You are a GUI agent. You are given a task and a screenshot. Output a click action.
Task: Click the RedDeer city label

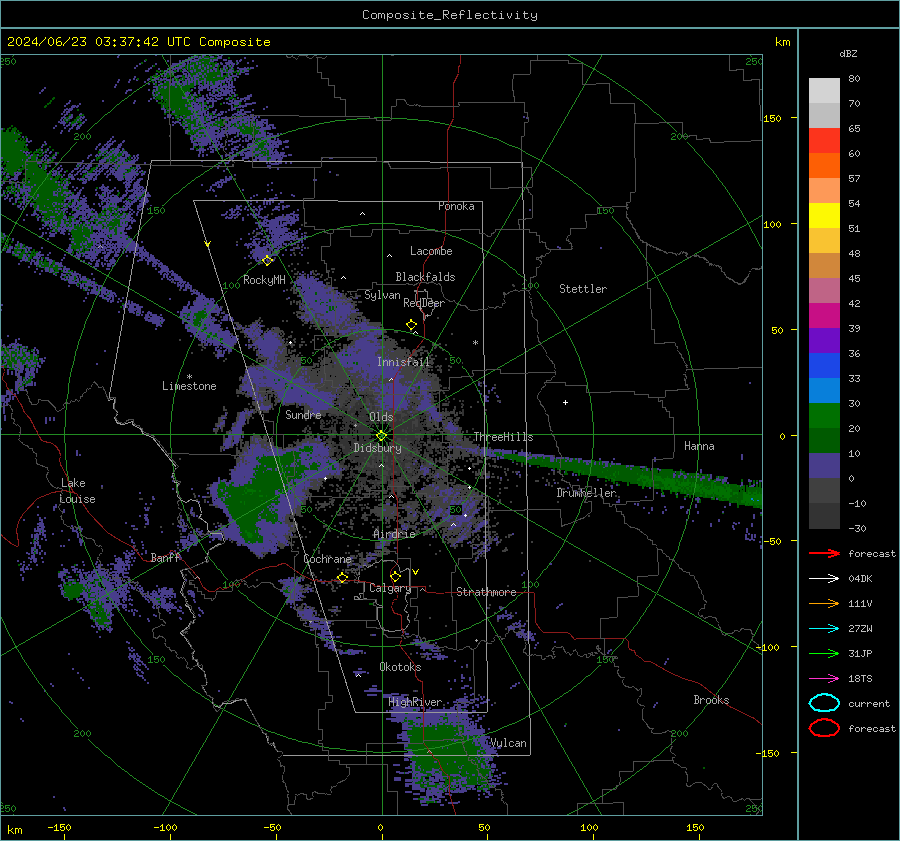pyautogui.click(x=424, y=303)
